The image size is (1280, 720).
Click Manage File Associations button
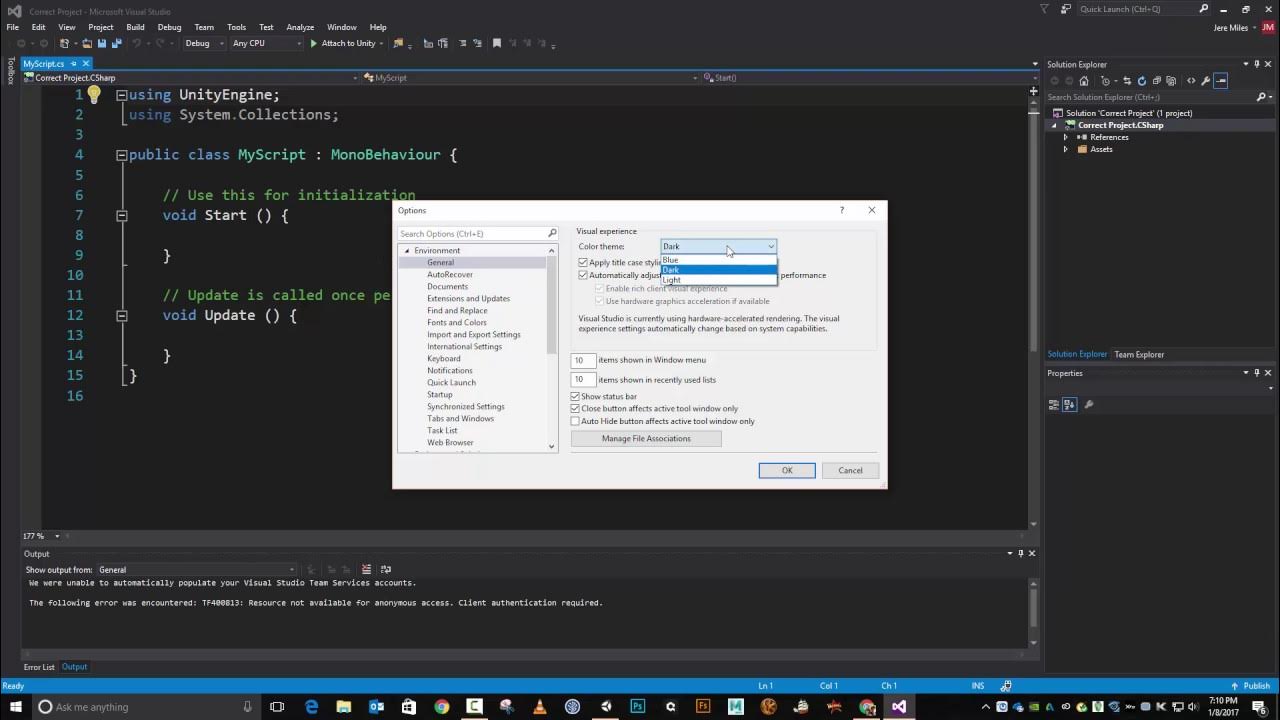coord(646,439)
